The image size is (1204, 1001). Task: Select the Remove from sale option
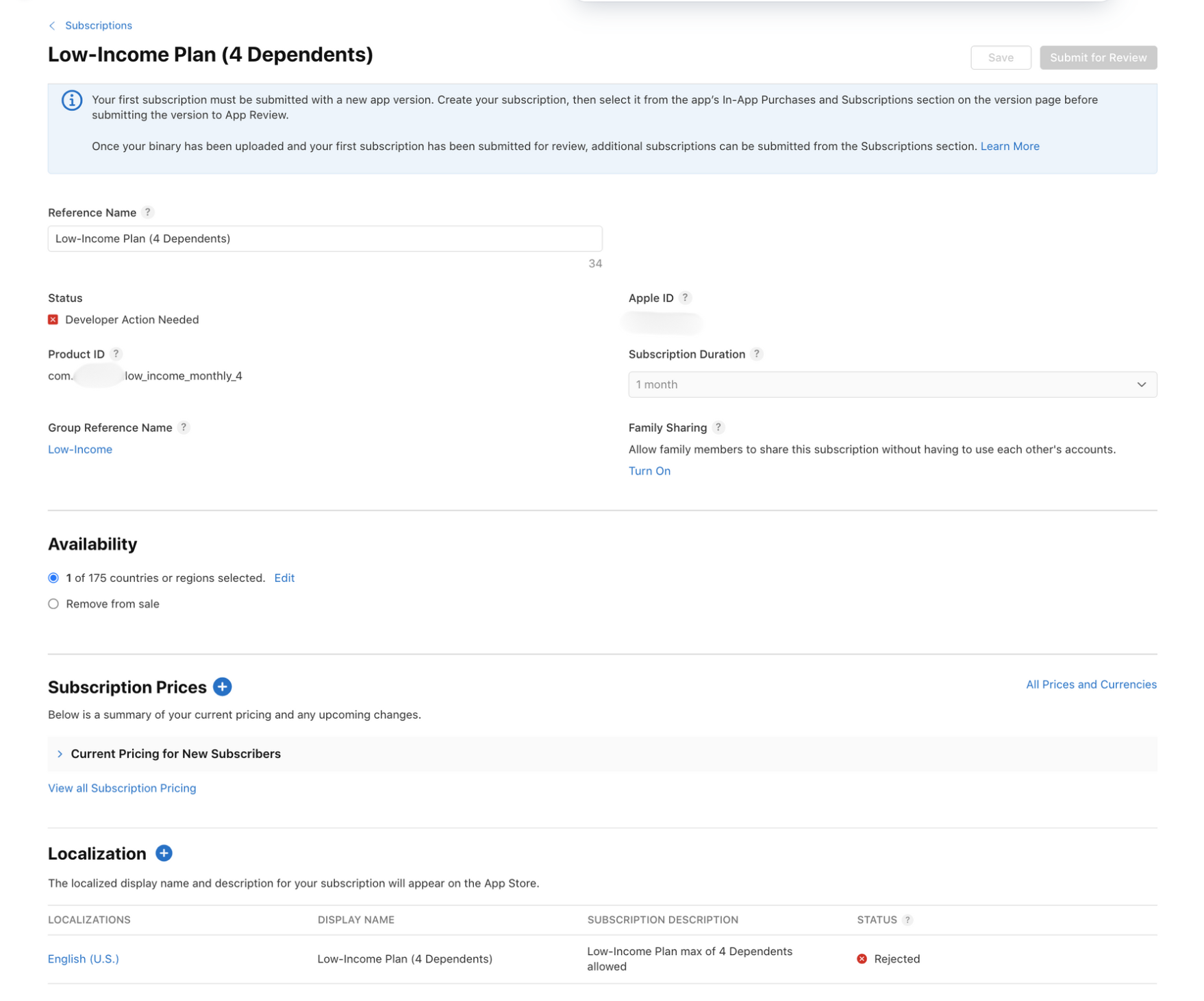[53, 604]
